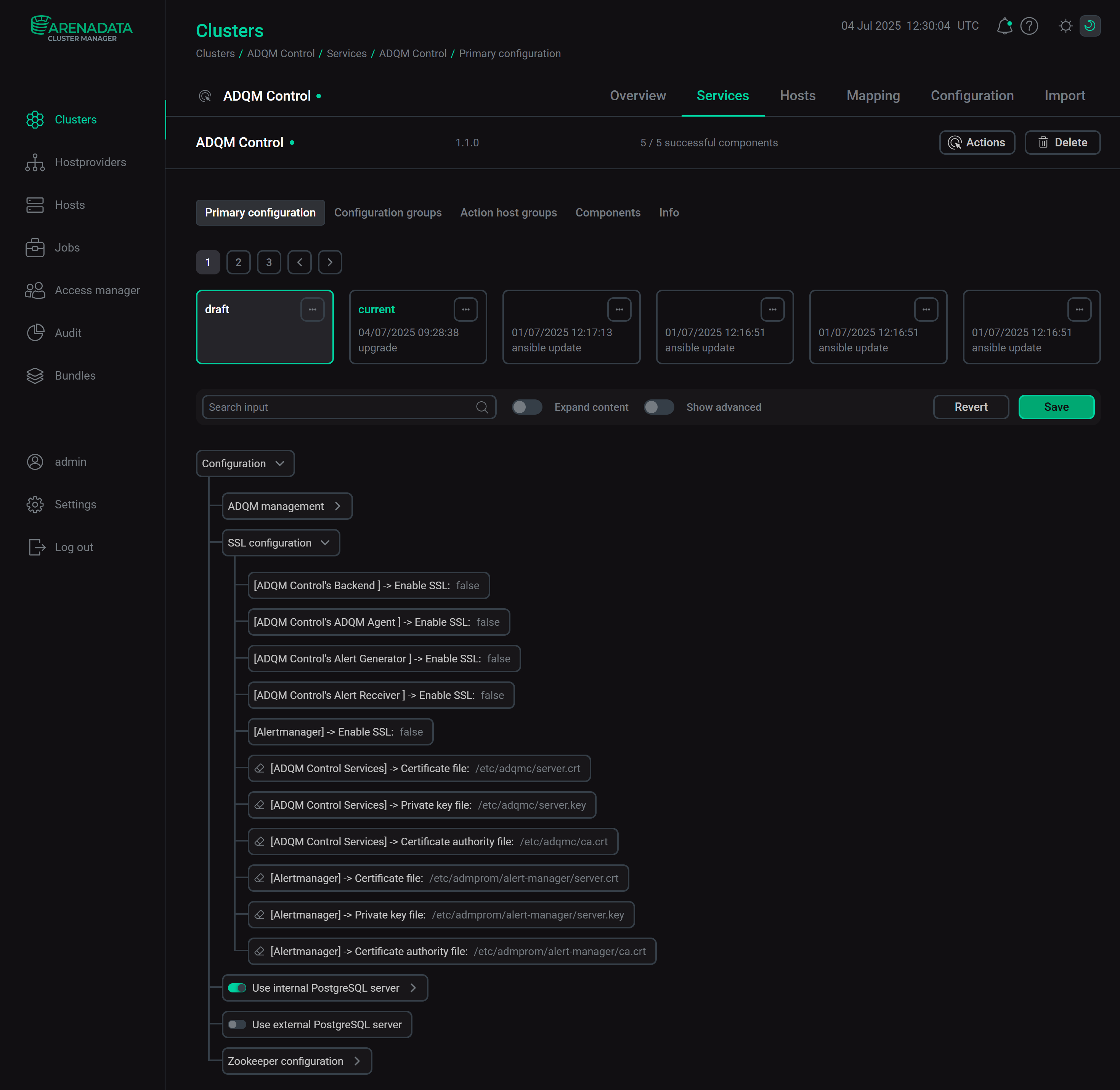1120x1090 pixels.
Task: Switch theme with the sun icon
Action: coord(1065,26)
